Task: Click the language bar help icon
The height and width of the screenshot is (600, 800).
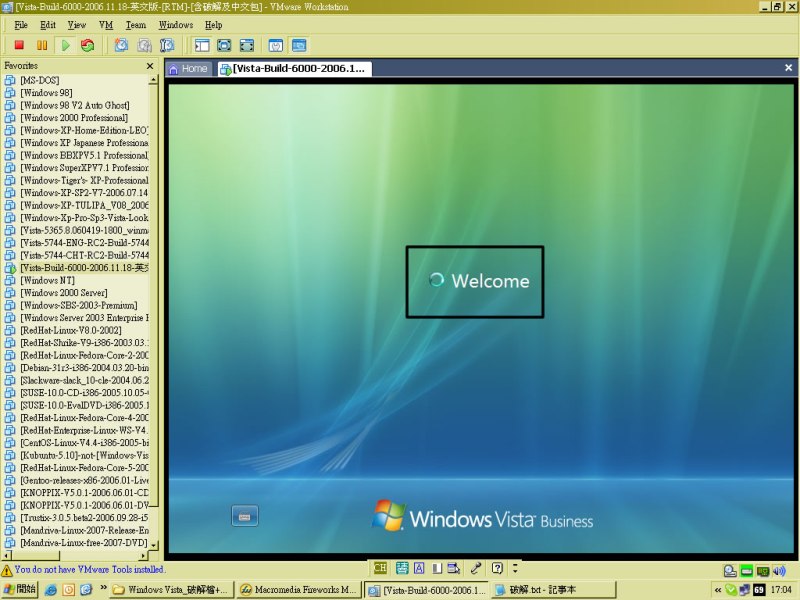Action: click(x=497, y=568)
